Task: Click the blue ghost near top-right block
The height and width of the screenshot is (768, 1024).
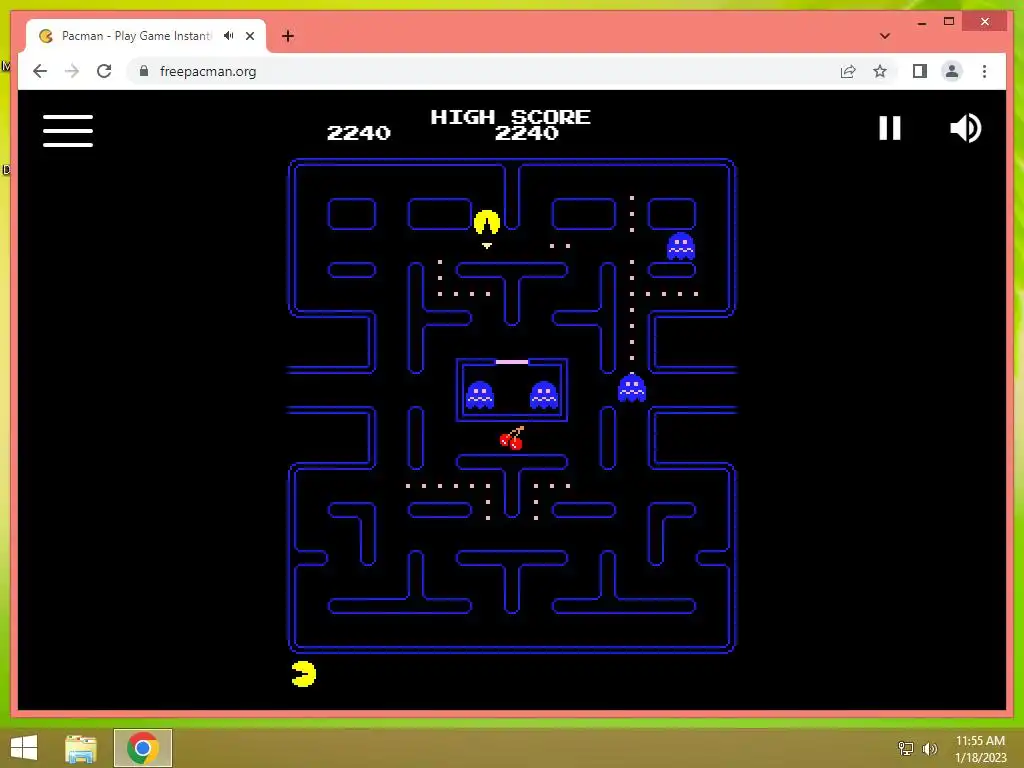Action: pyautogui.click(x=680, y=246)
